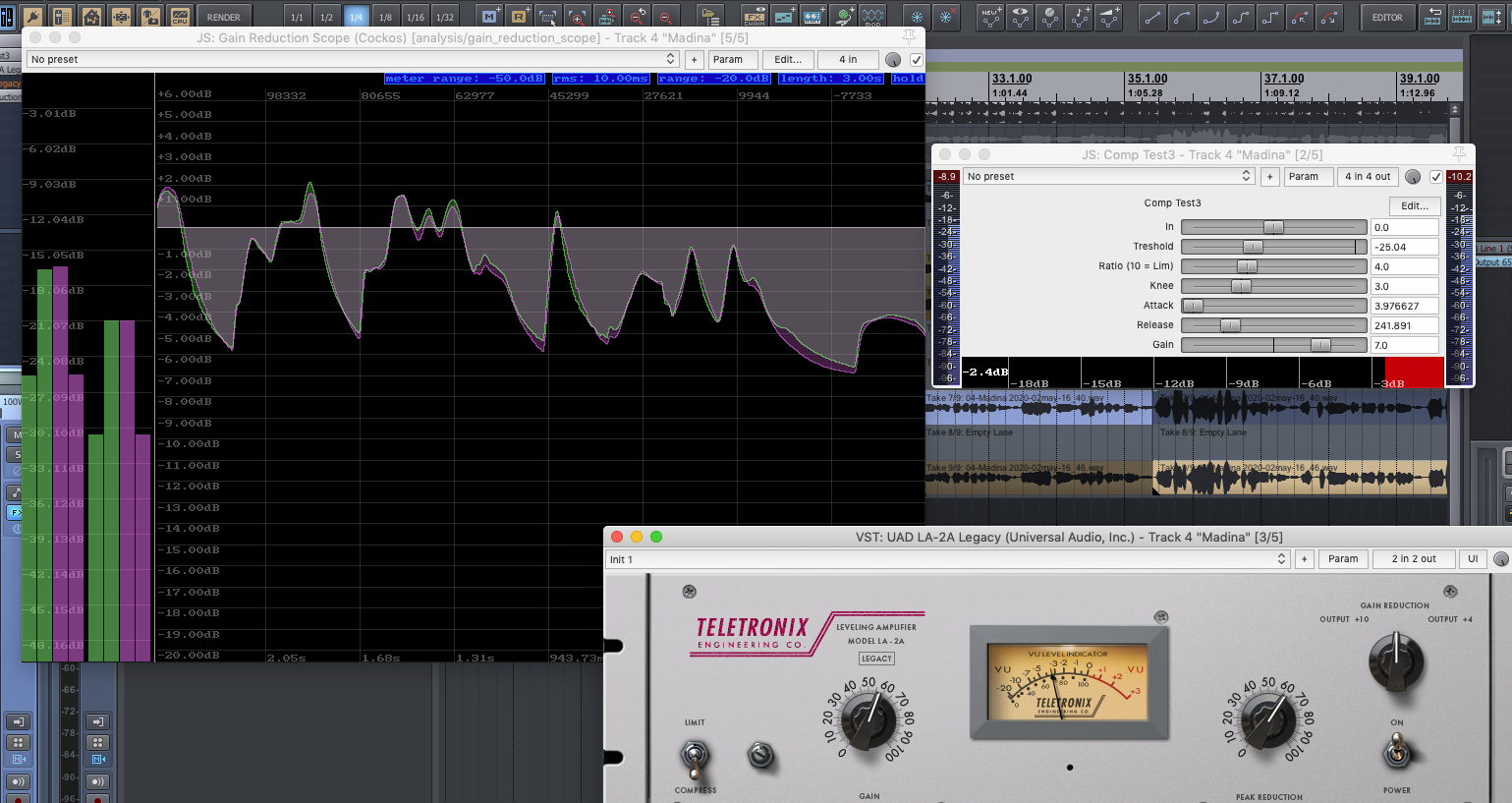The image size is (1512, 803).
Task: Click the plain snowflake freeze icon
Action: pyautogui.click(x=917, y=17)
